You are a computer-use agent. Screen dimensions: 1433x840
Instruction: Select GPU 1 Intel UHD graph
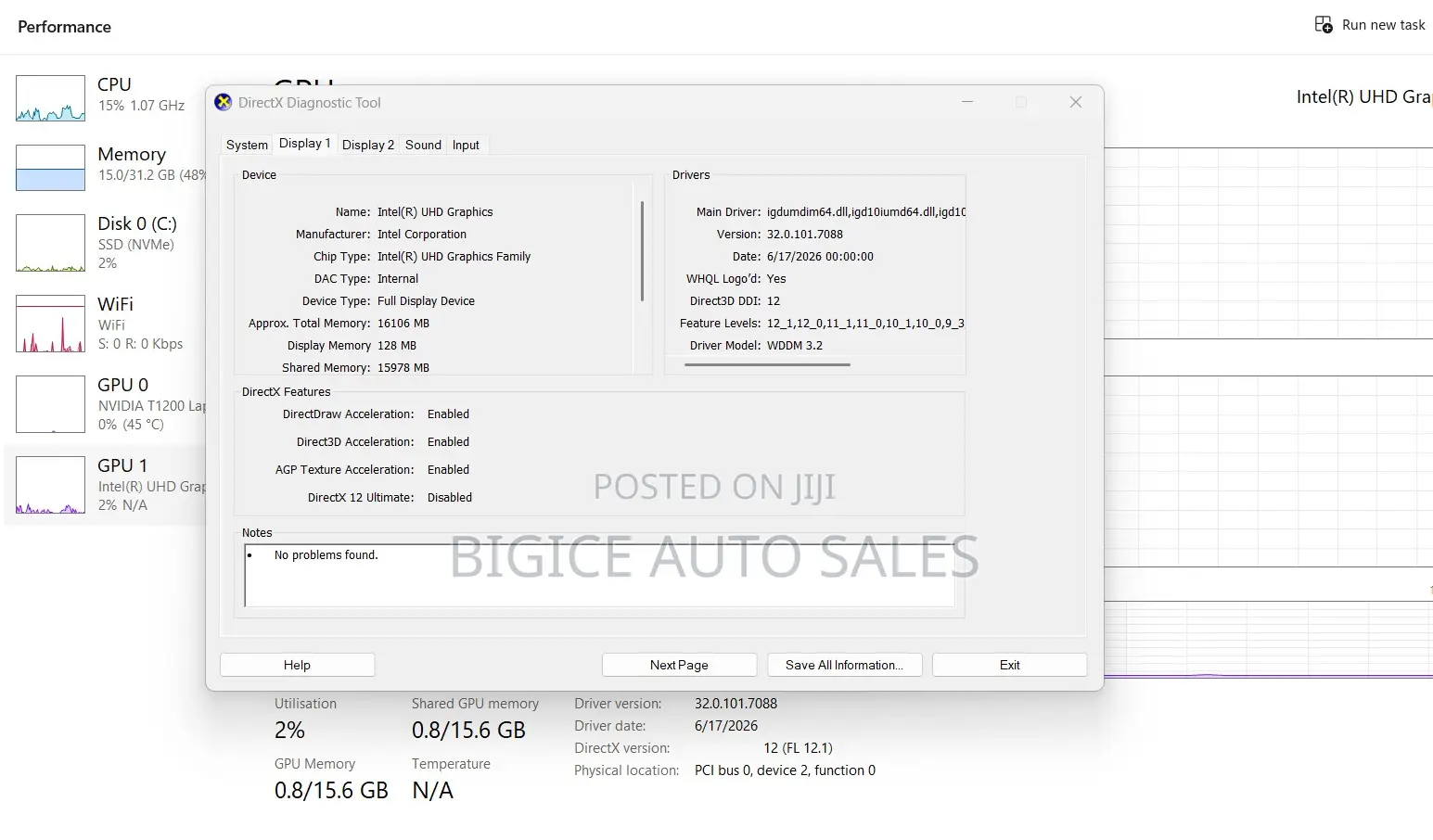coord(50,485)
